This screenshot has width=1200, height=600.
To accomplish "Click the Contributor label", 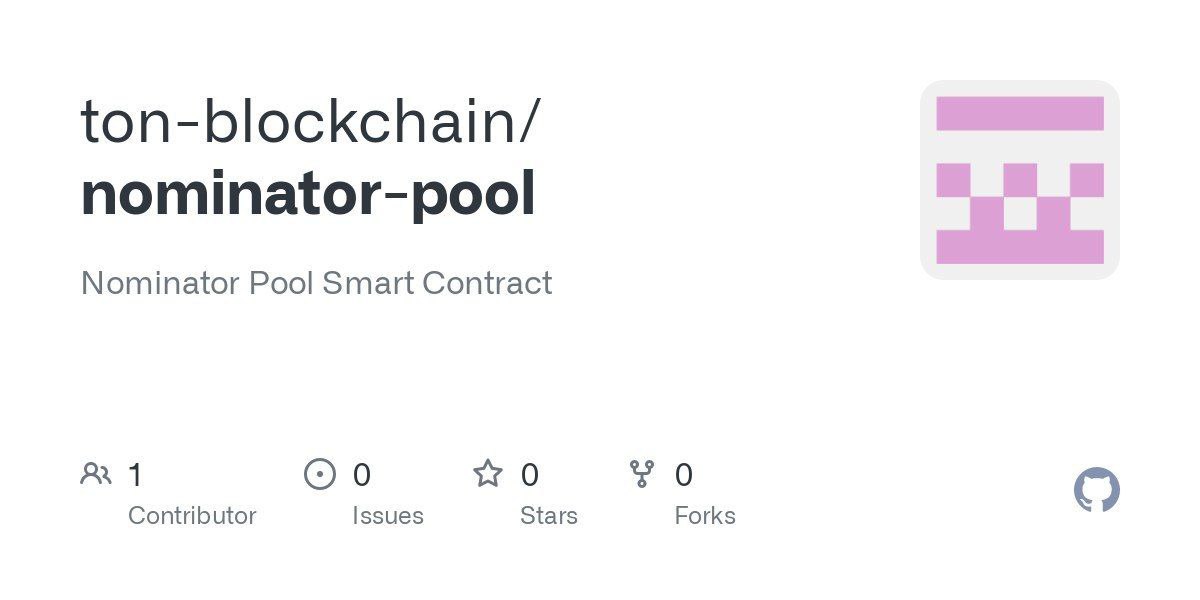I will 192,516.
